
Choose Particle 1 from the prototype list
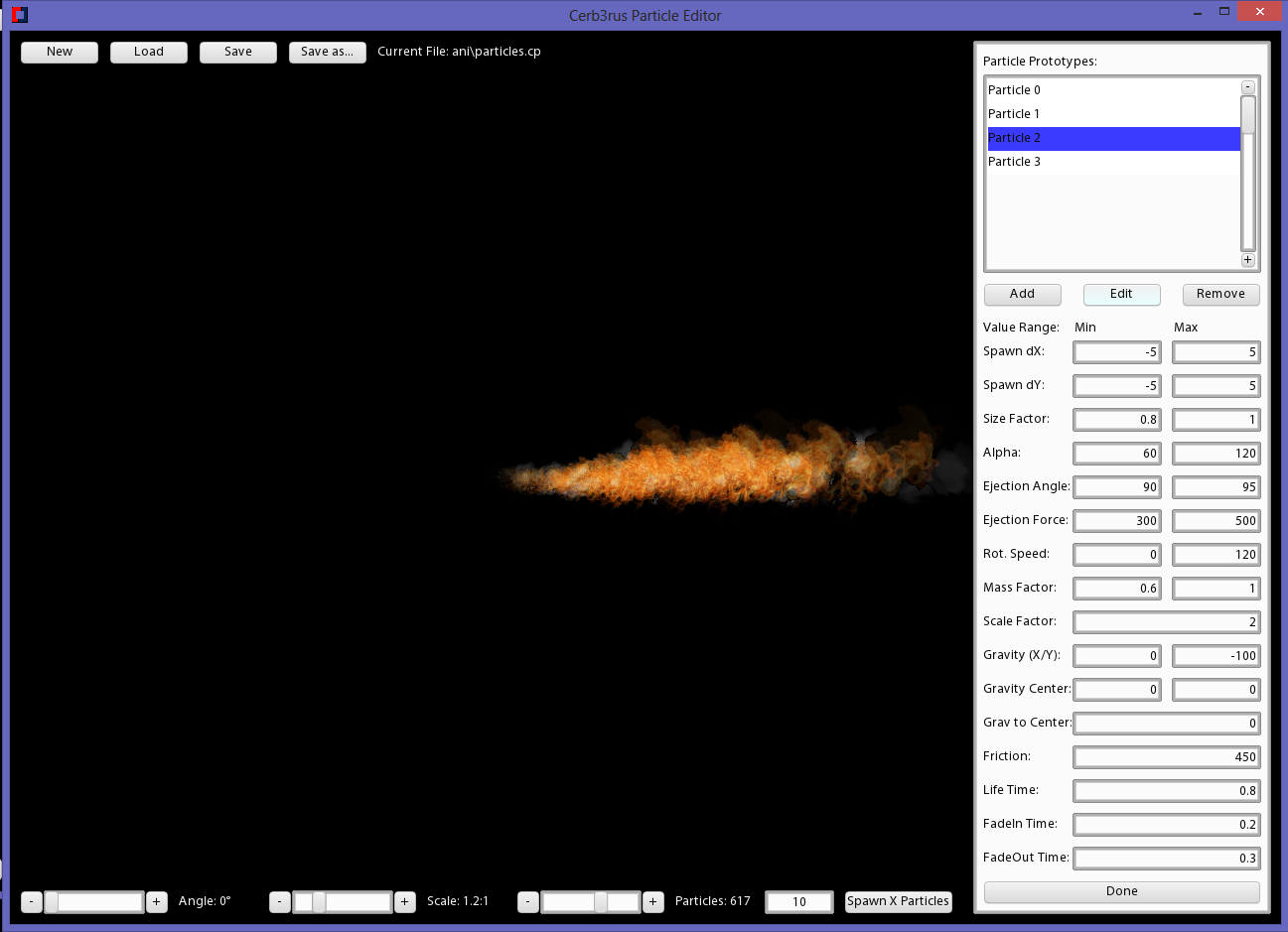pos(1112,114)
